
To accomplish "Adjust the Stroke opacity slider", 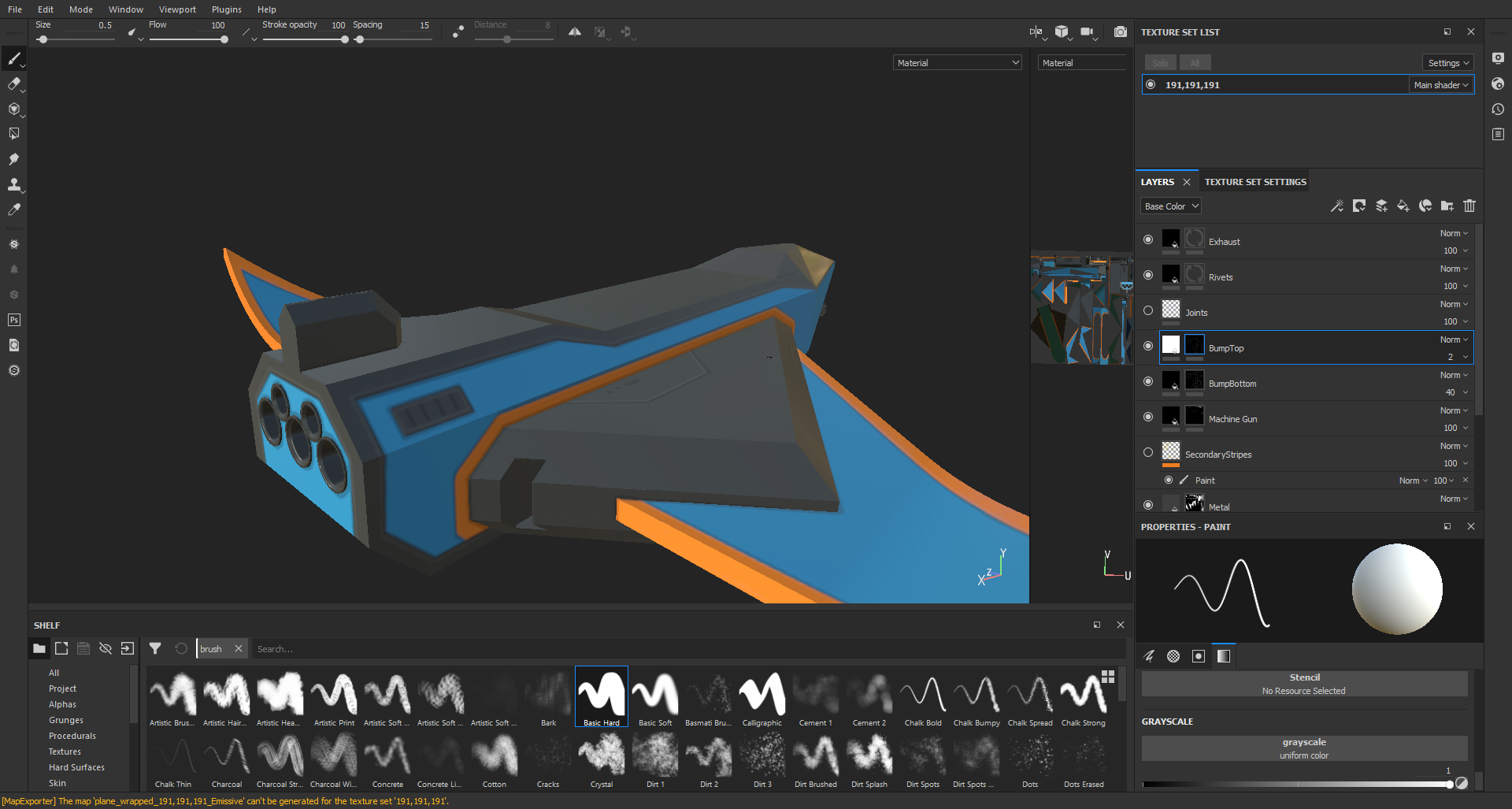I will click(306, 39).
